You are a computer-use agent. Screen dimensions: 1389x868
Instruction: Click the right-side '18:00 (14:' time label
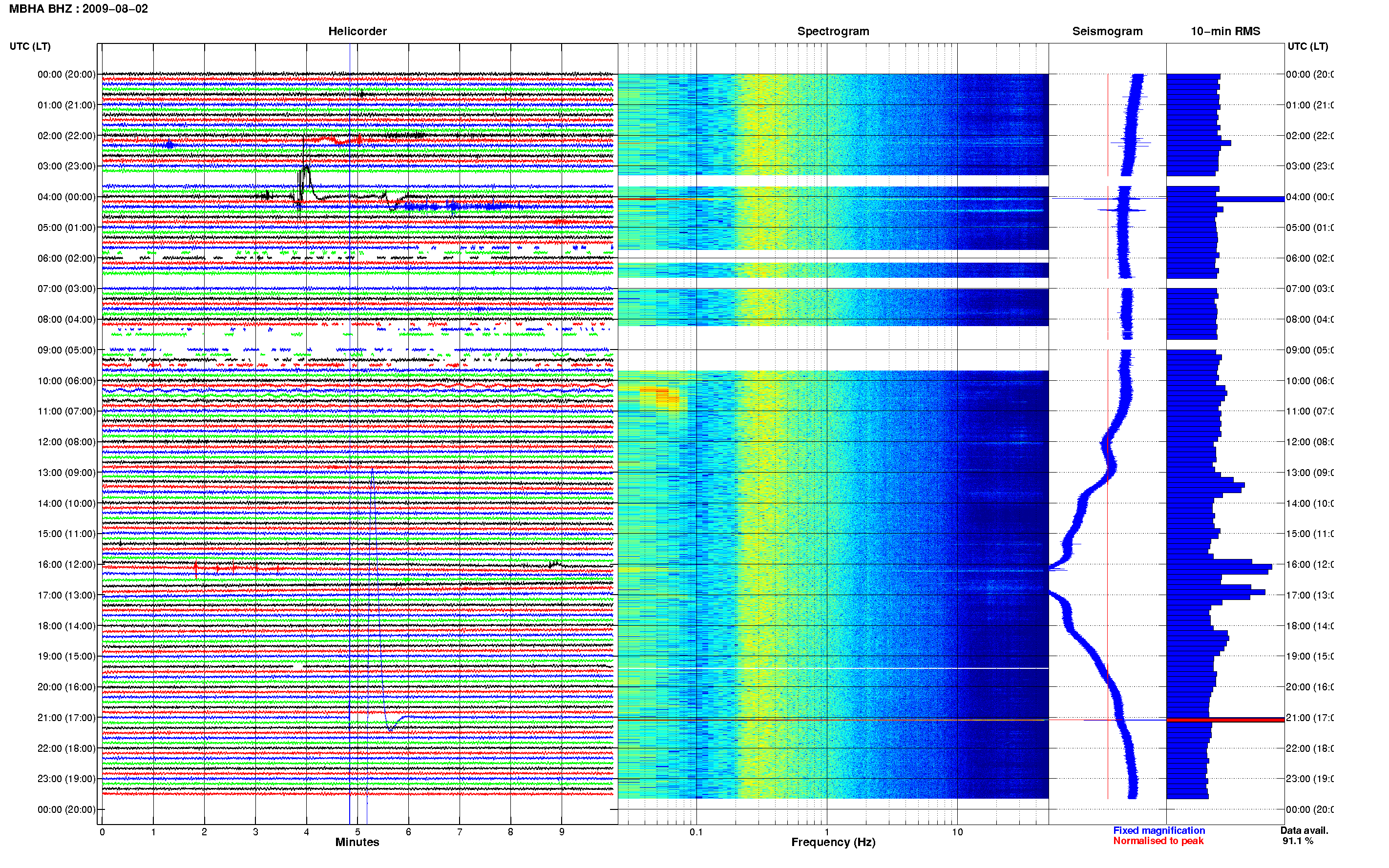[1309, 626]
